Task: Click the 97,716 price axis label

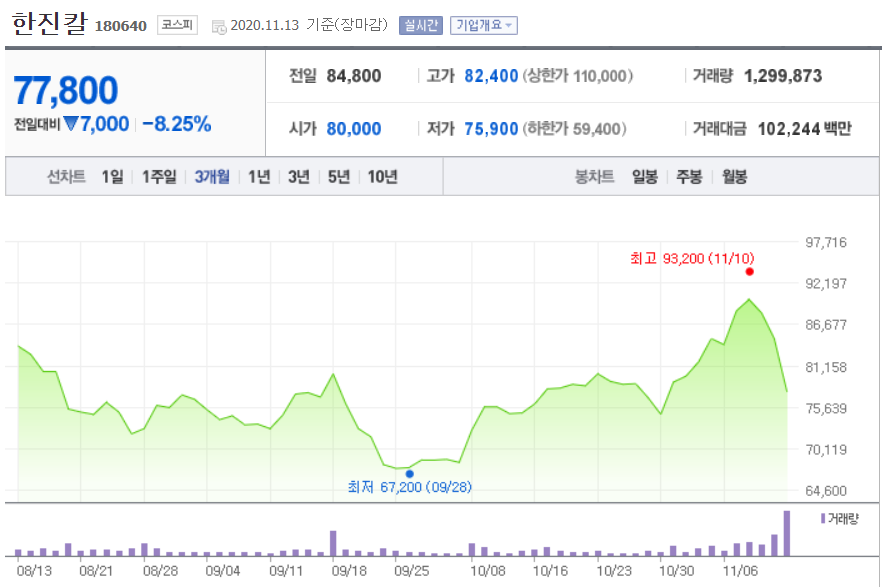Action: point(826,242)
